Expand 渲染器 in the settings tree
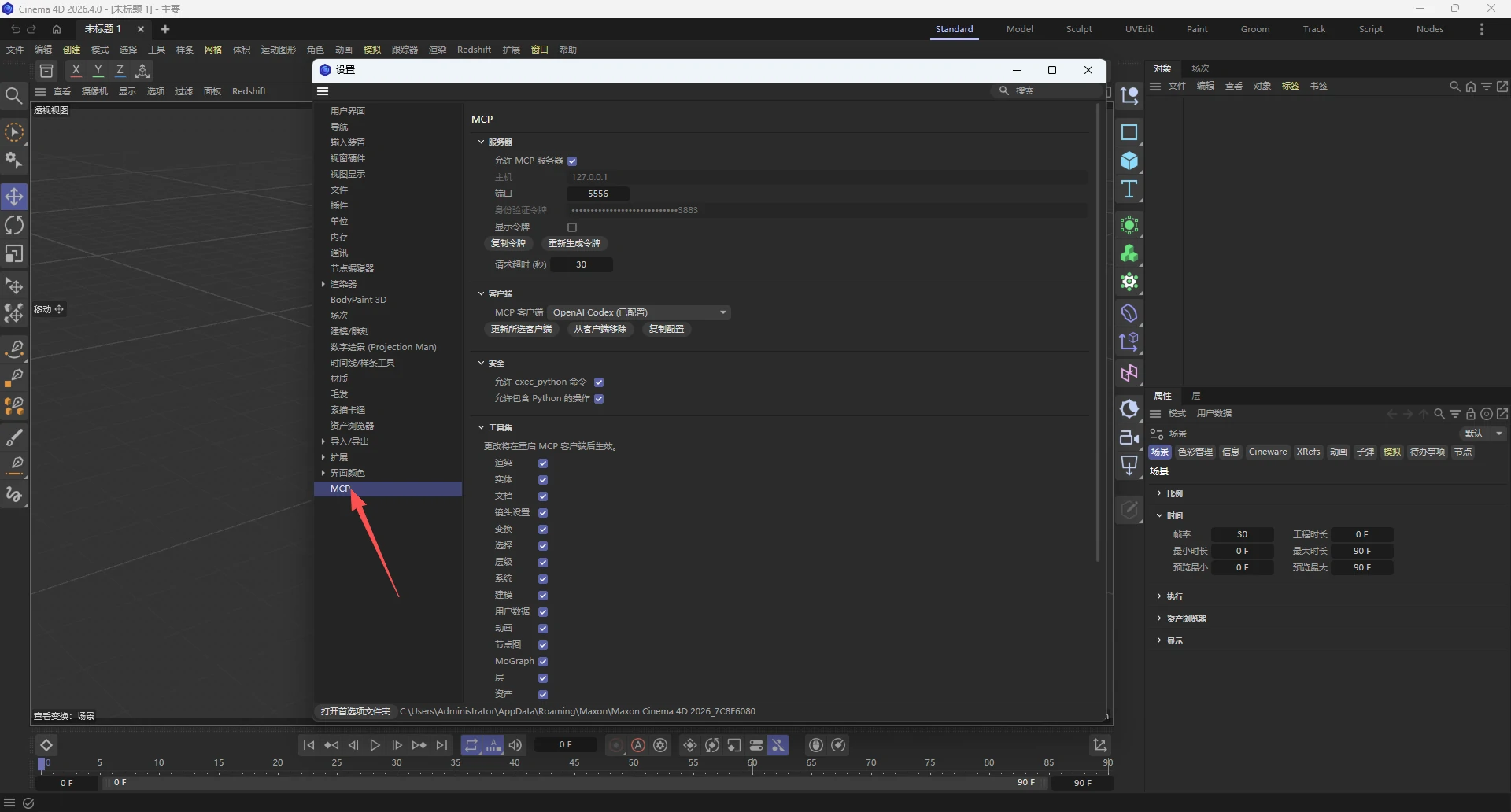This screenshot has height=812, width=1511. point(323,284)
